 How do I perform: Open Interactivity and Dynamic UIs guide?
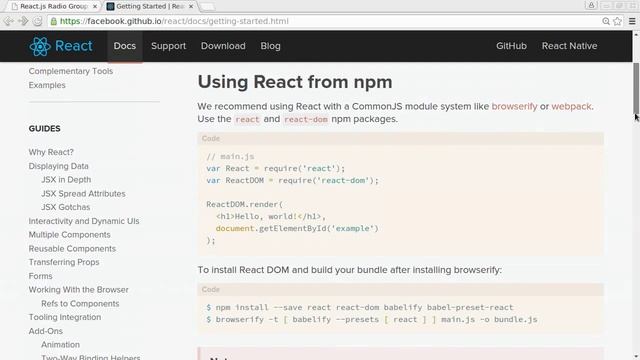tap(84, 221)
